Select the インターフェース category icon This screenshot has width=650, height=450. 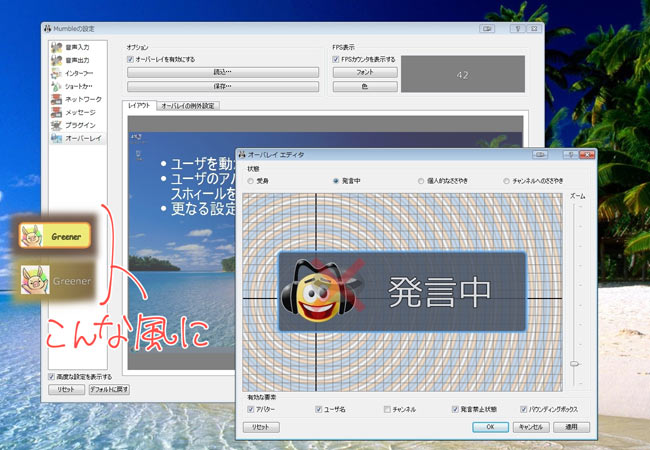pyautogui.click(x=58, y=73)
